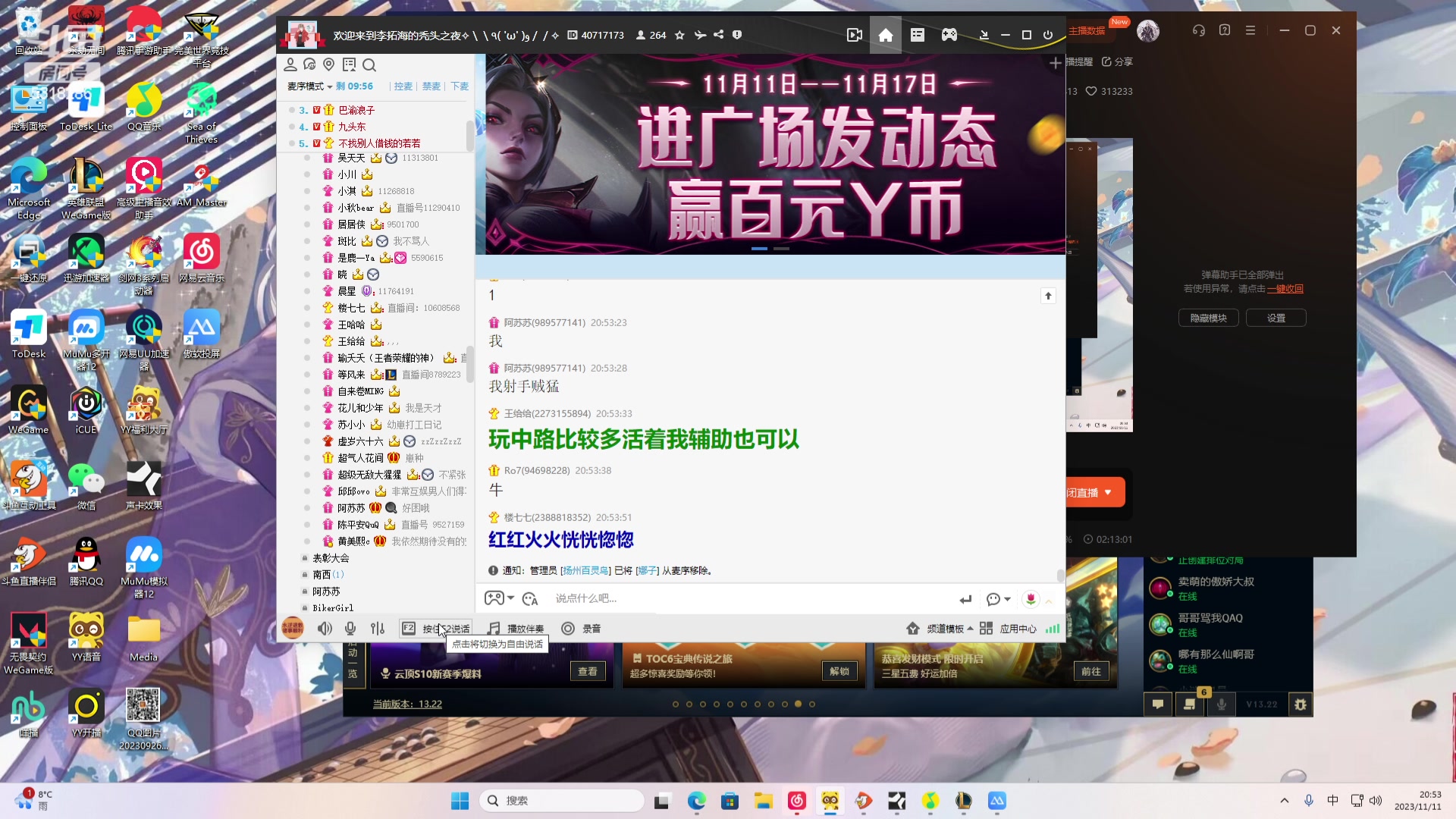Viewport: 1456px width, 819px height.
Task: Open help question-mark icon in streaming tool
Action: (x=1224, y=30)
